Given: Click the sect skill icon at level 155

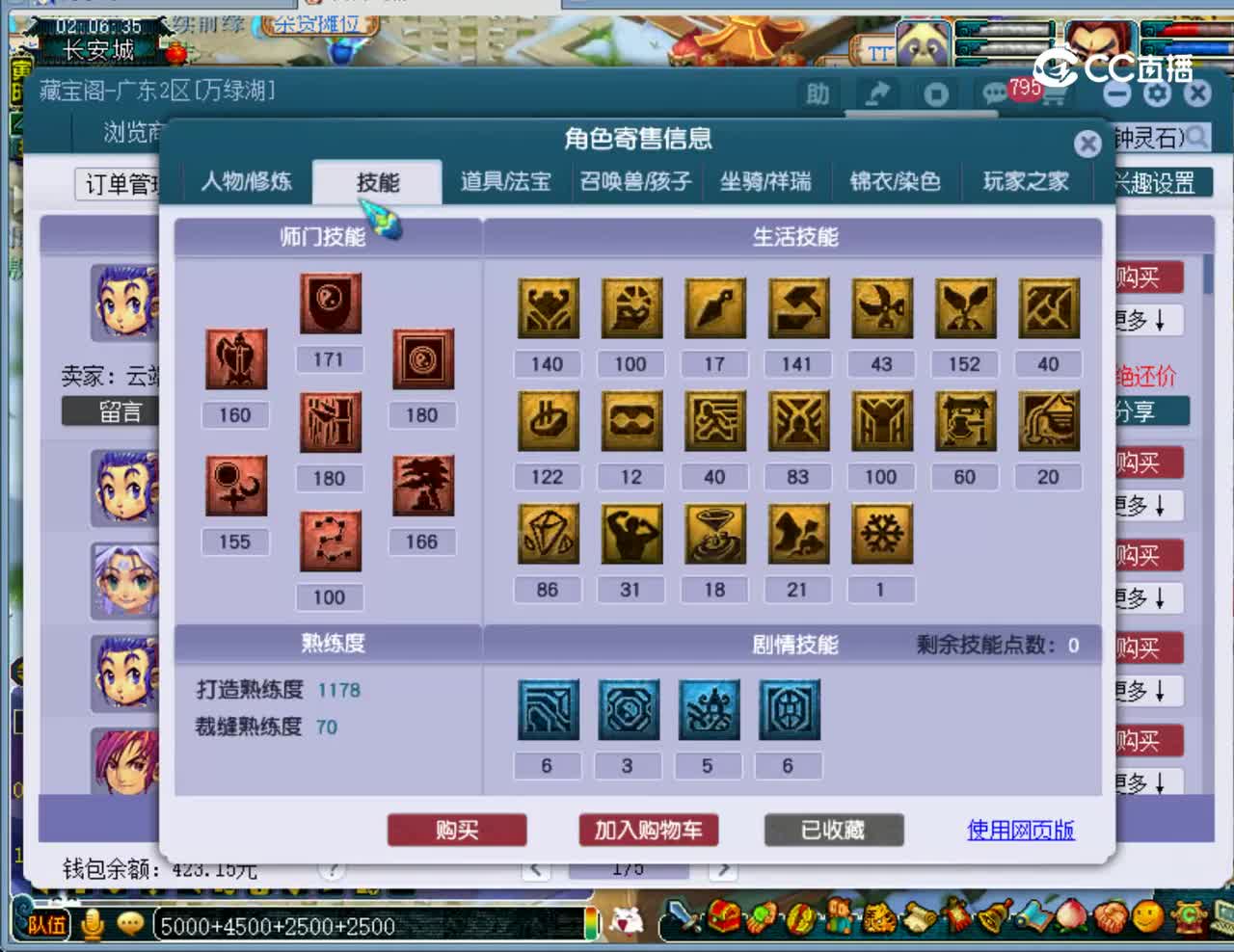Looking at the screenshot, I should pyautogui.click(x=235, y=486).
